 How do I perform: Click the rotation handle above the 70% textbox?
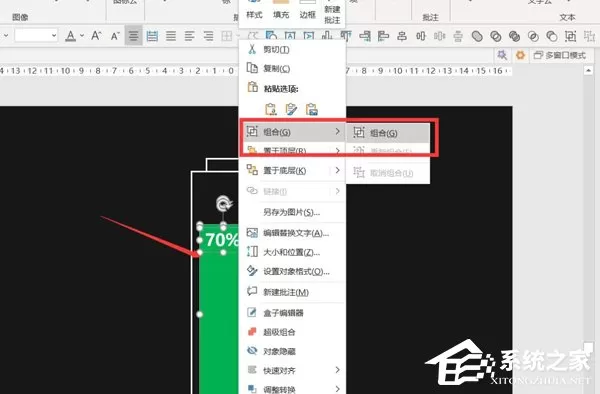pyautogui.click(x=223, y=203)
